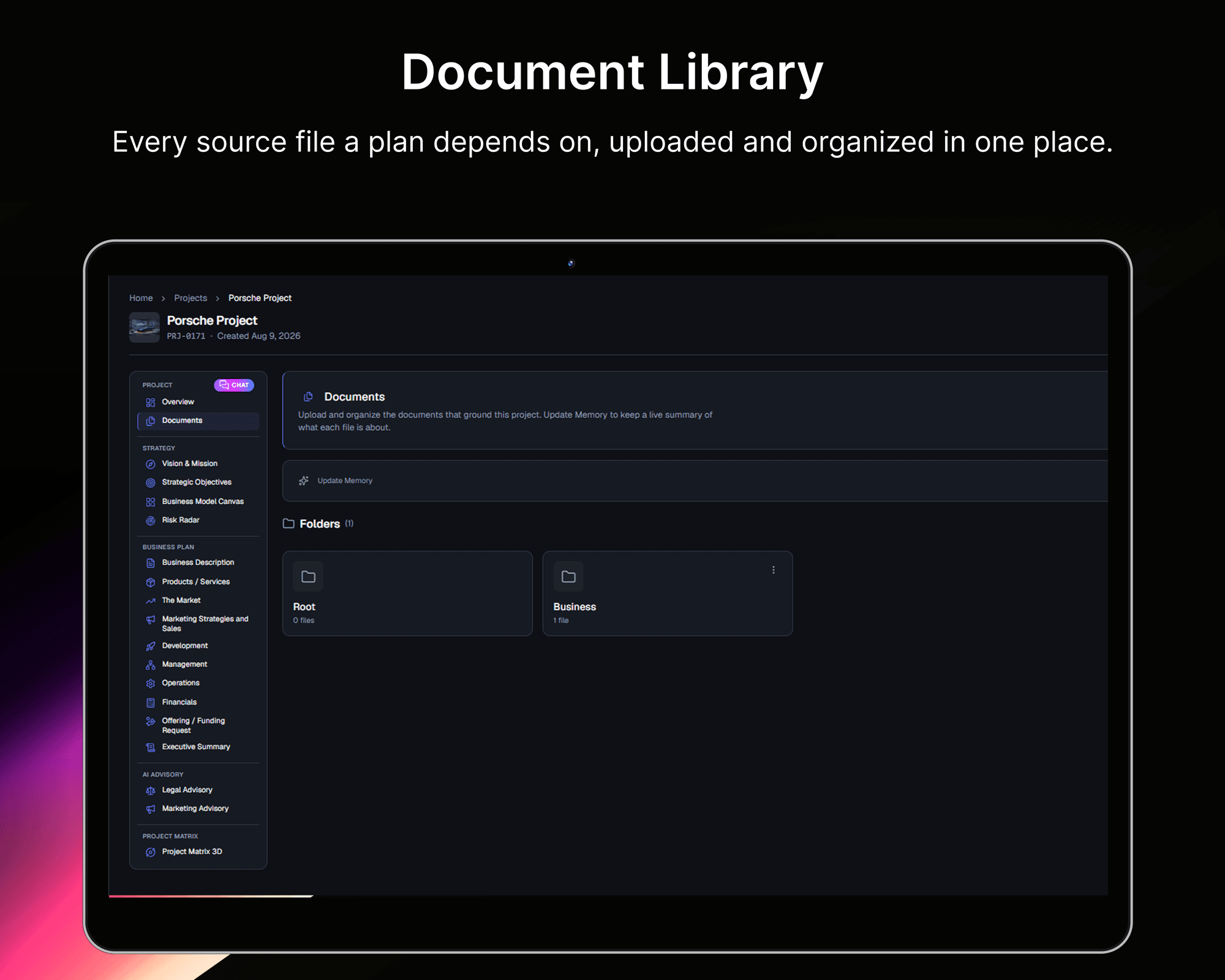This screenshot has height=980, width=1225.
Task: Click the Project Matrix 3D icon
Action: coord(151,852)
